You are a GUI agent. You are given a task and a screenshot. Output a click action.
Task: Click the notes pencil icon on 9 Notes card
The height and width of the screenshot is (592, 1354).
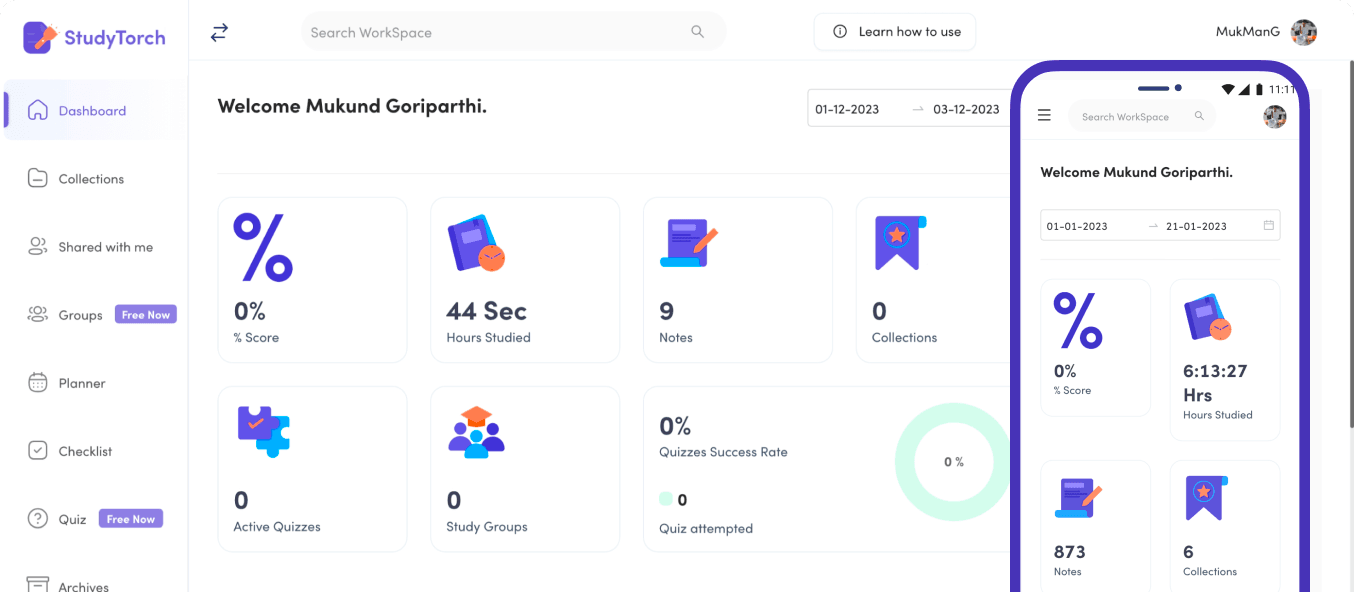click(x=688, y=243)
